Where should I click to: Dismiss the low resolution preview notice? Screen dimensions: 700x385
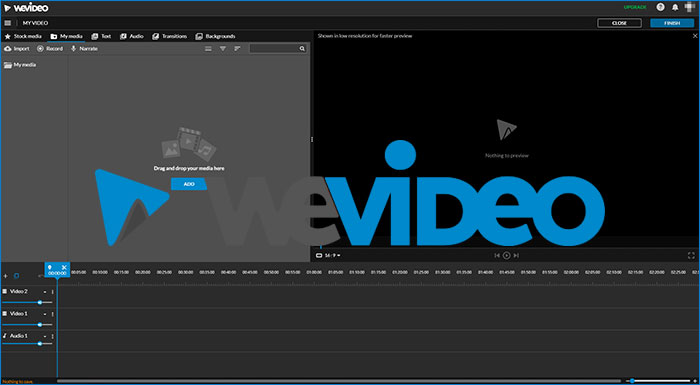[x=695, y=36]
